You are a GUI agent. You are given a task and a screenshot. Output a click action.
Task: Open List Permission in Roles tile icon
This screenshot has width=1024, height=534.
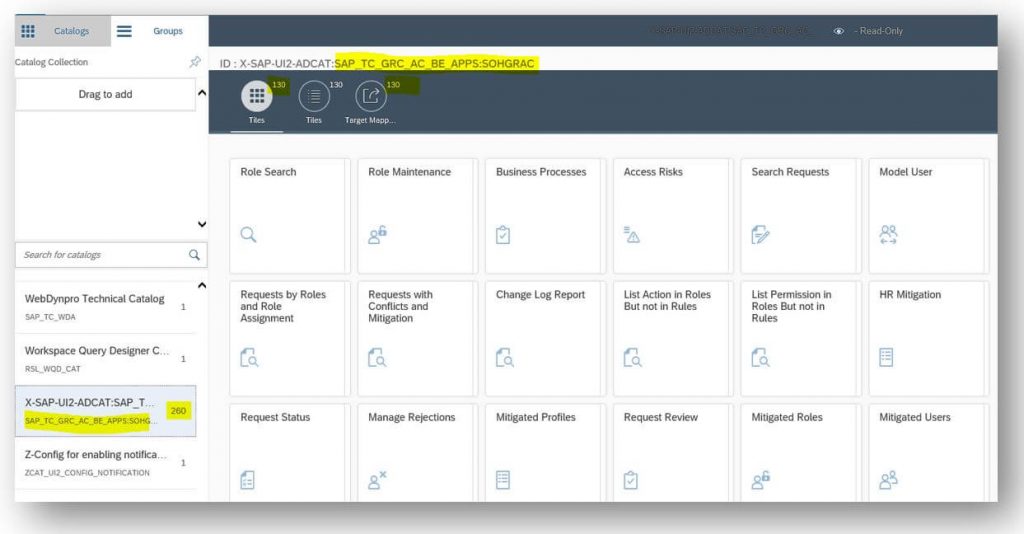(760, 357)
